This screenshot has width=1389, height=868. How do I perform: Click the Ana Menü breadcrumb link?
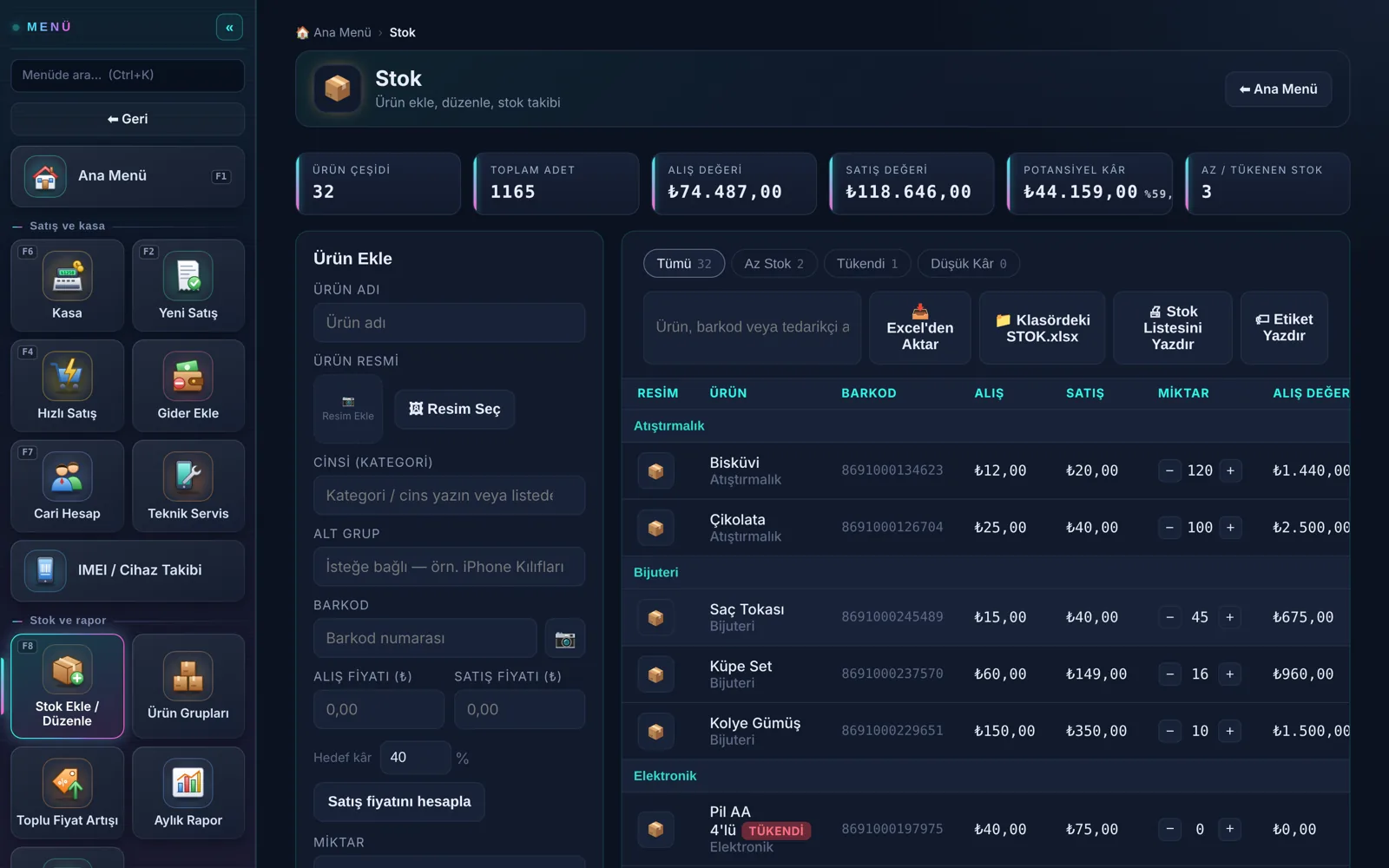(x=342, y=32)
